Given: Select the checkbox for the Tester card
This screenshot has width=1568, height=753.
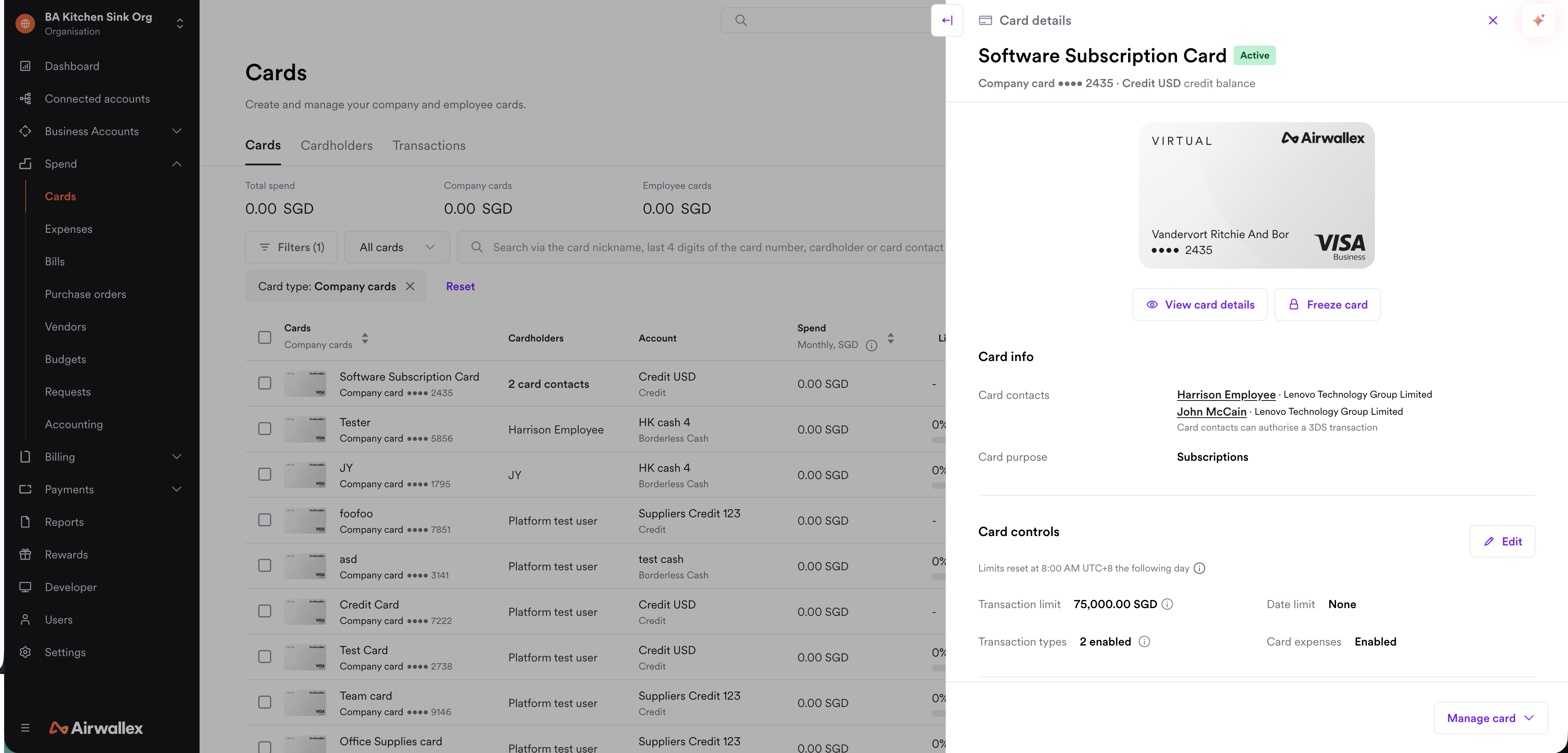Looking at the screenshot, I should point(264,429).
